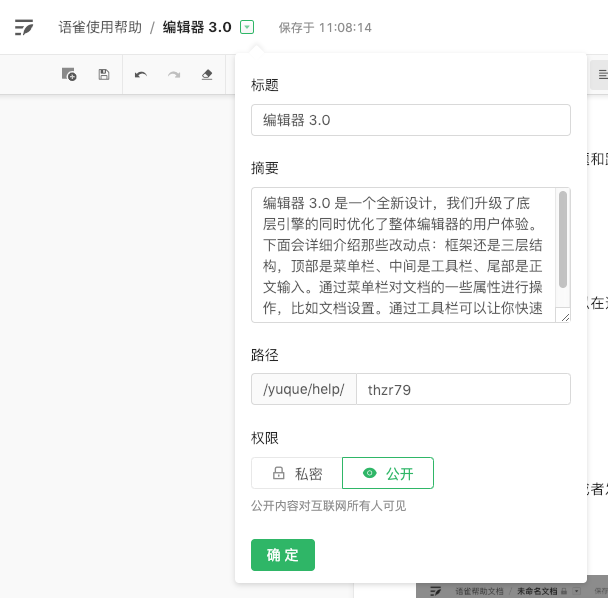Click the undo arrow icon
Screen dimensions: 608x598
tap(141, 74)
